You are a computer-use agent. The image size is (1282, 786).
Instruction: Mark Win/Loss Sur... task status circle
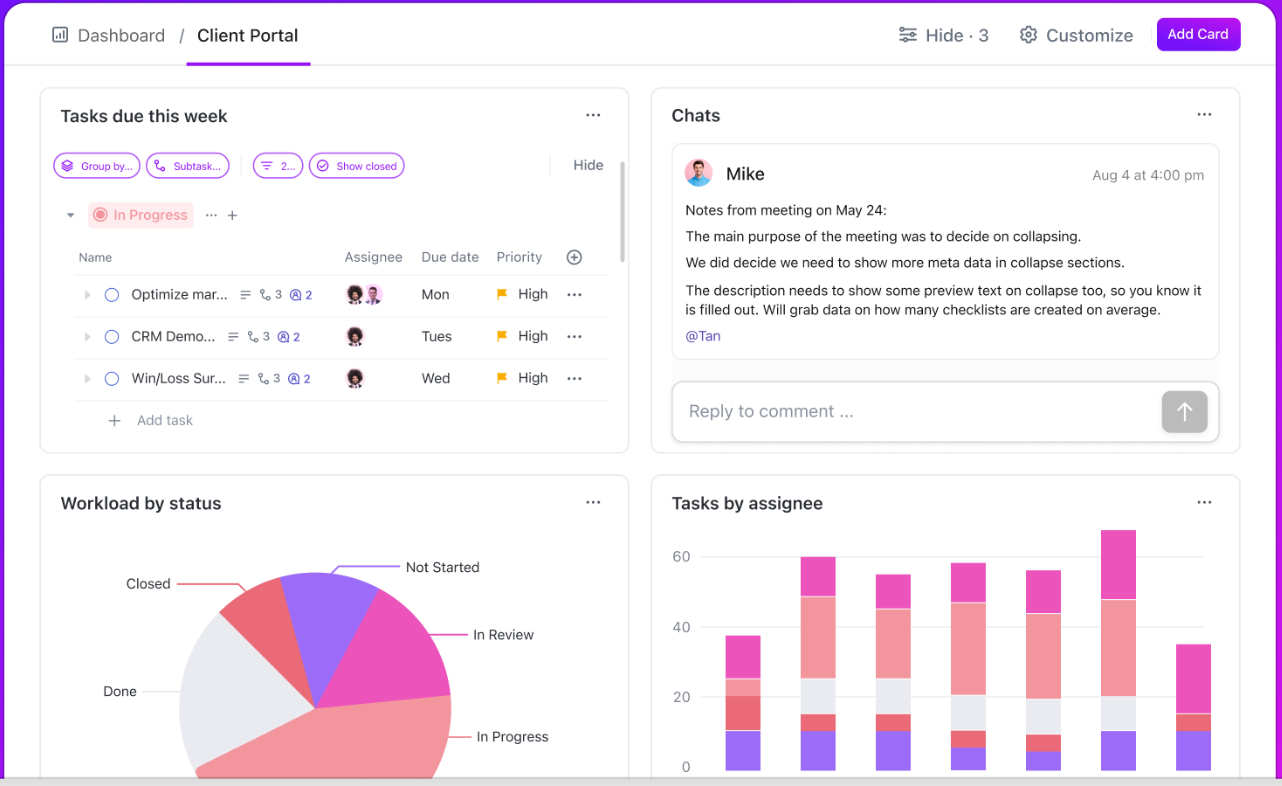(112, 379)
